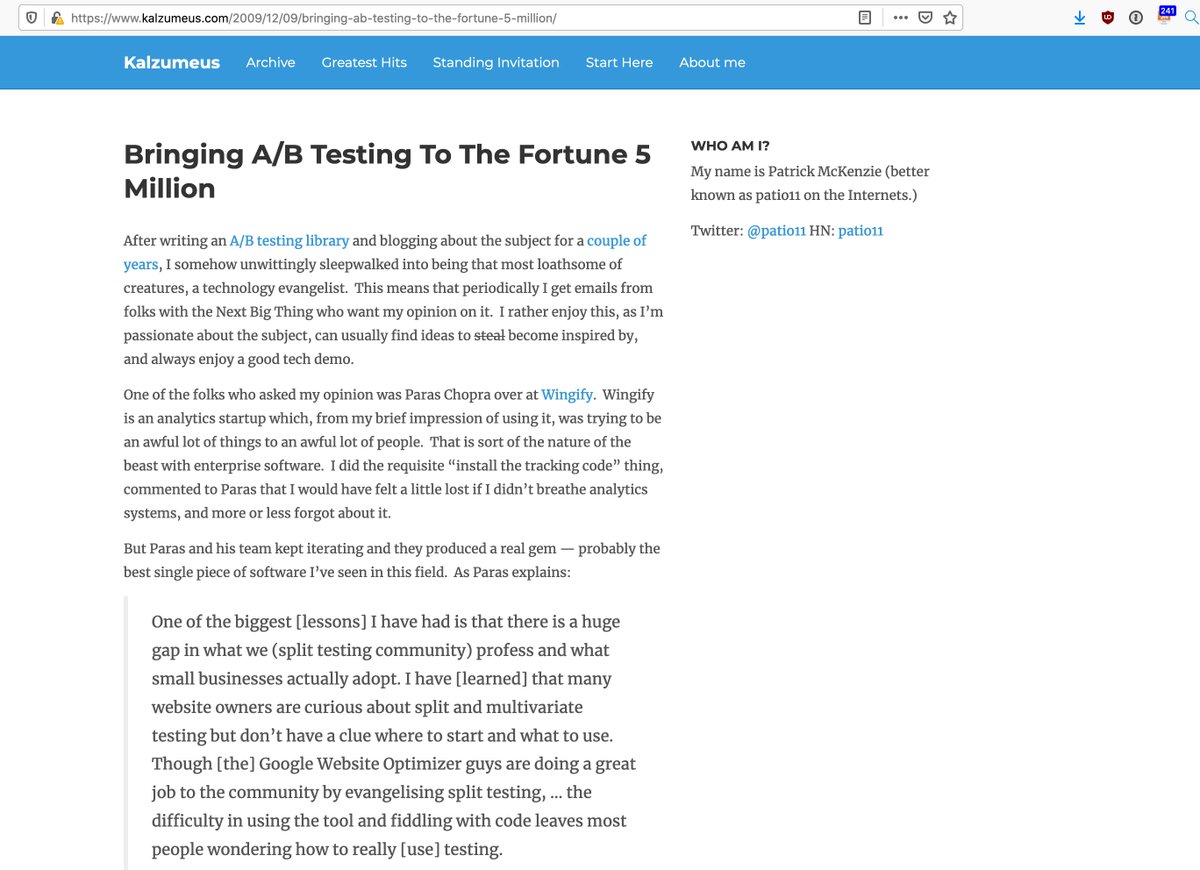Open the About me nav item
This screenshot has height=870, width=1200.
[712, 62]
